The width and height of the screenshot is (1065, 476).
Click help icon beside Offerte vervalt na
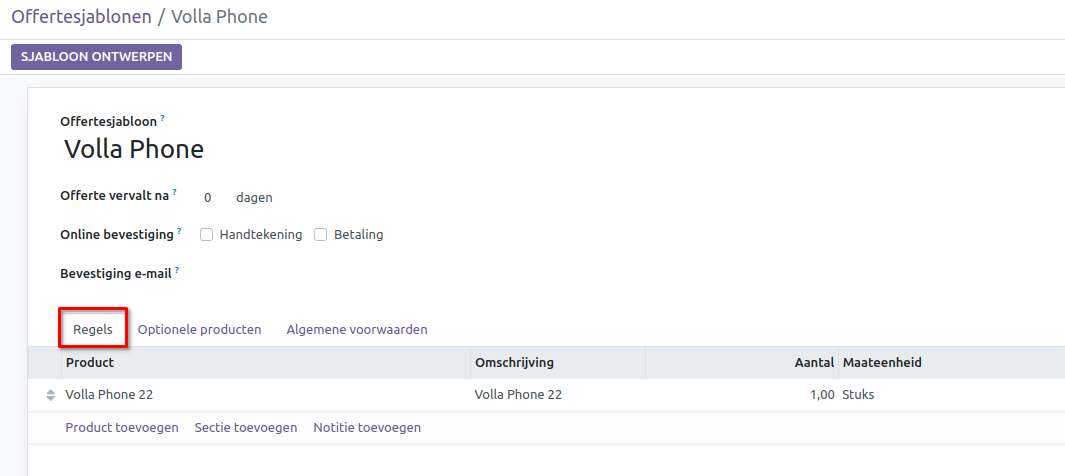coord(174,193)
